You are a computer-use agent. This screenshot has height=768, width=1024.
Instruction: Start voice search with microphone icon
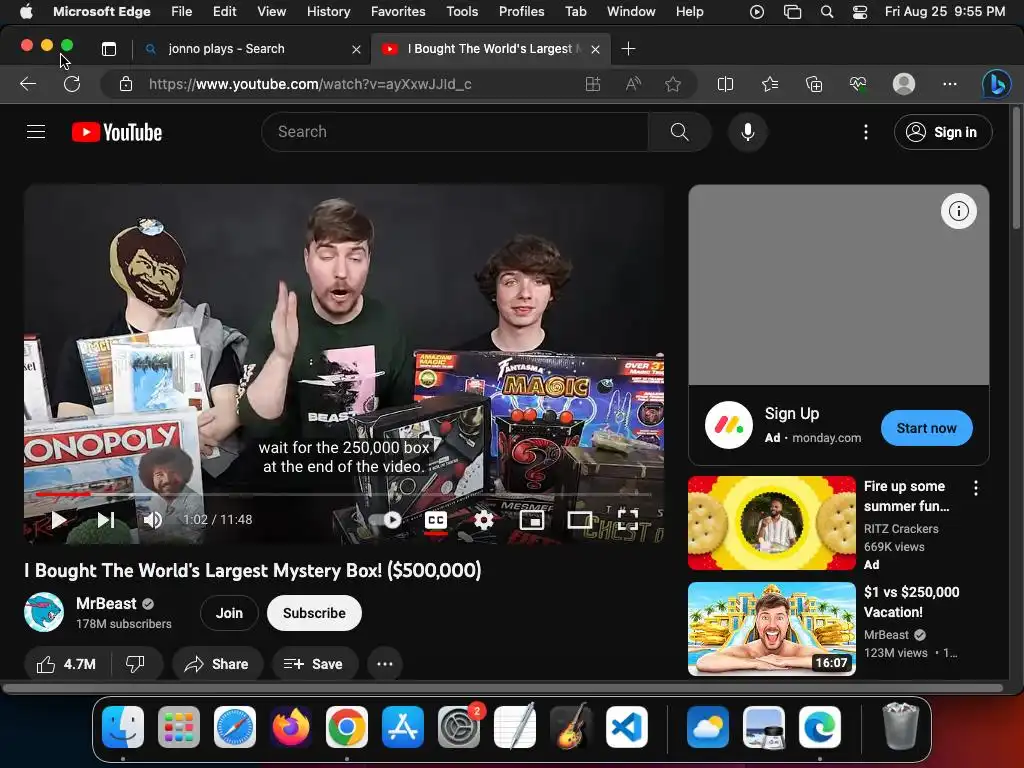(x=748, y=132)
